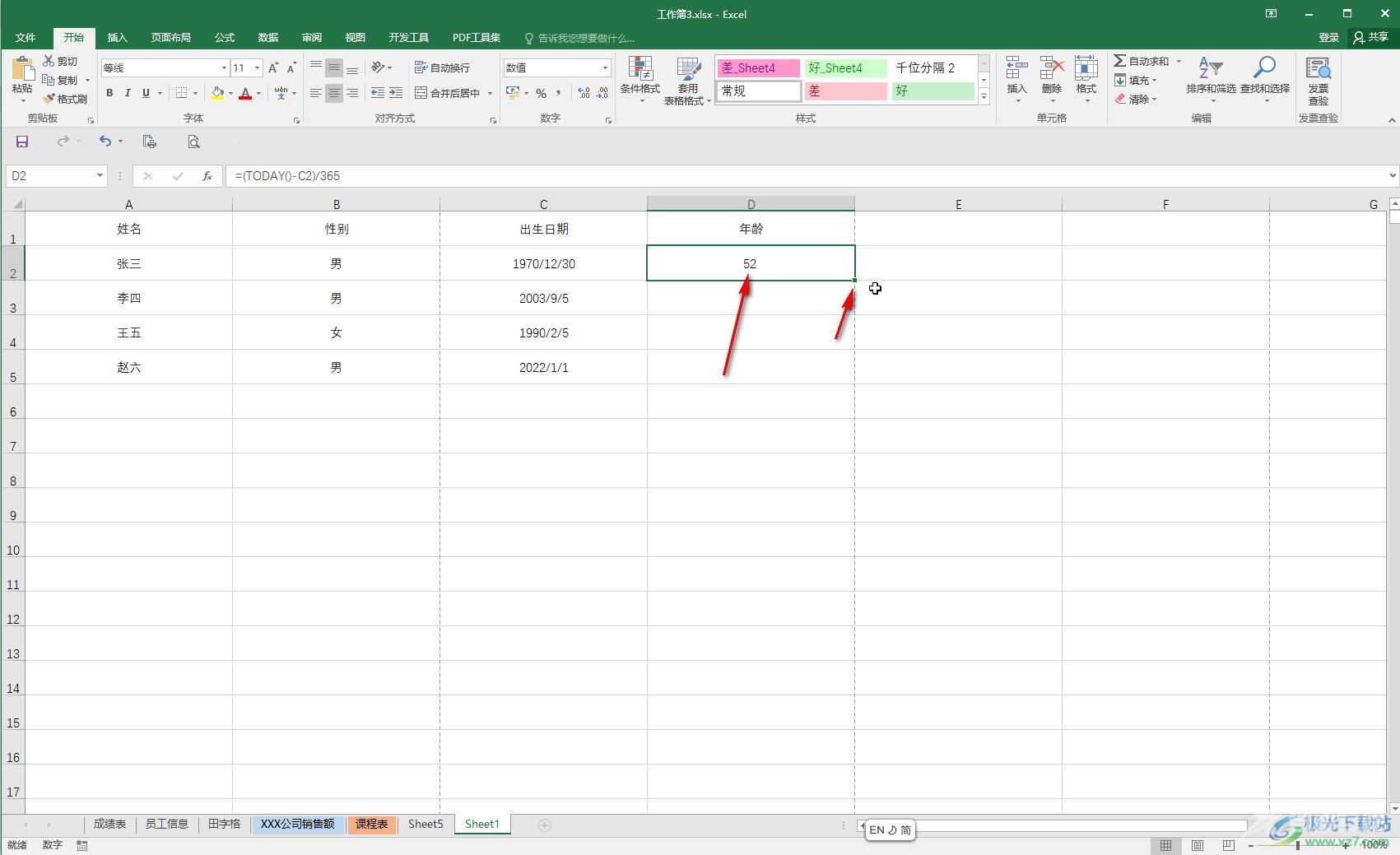
Task: Click the fill color paint bucket icon
Action: 217,93
